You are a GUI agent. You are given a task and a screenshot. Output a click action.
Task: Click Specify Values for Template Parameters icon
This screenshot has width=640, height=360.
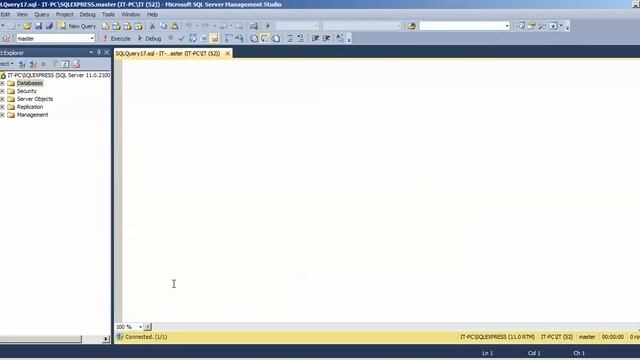340,38
